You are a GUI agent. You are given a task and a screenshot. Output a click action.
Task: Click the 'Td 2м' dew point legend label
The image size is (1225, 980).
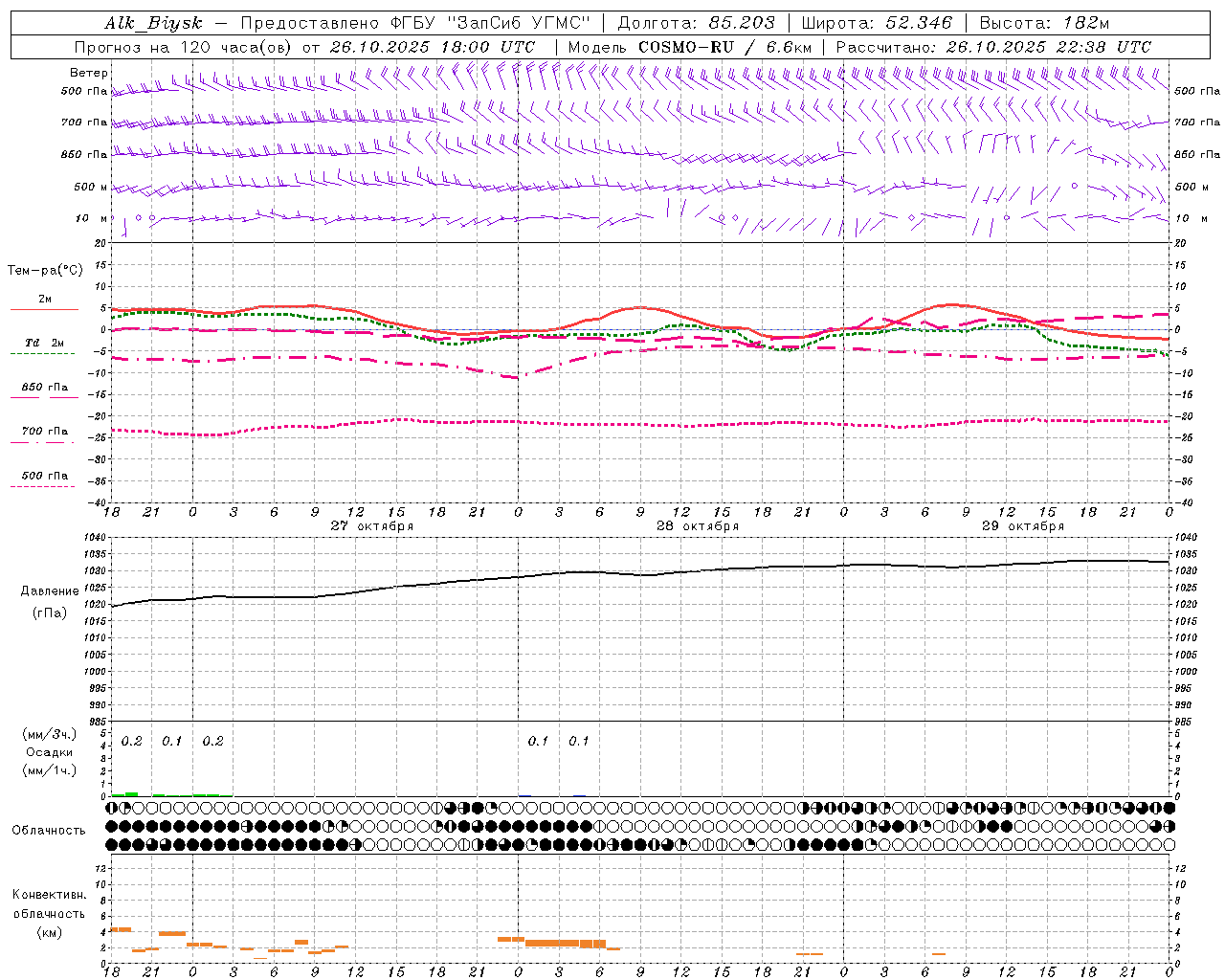tap(44, 343)
